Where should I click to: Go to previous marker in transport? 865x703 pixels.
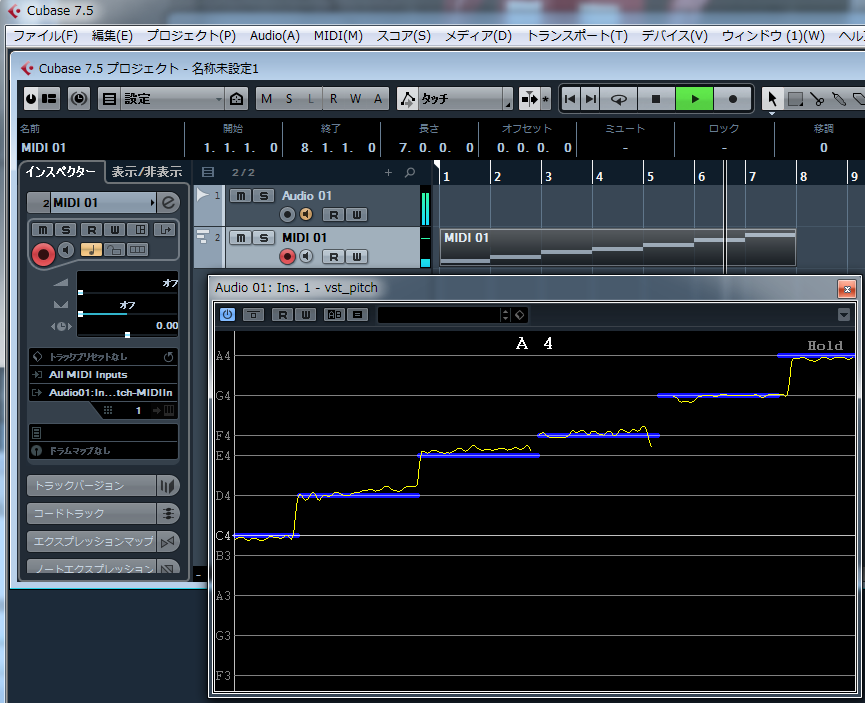[570, 99]
